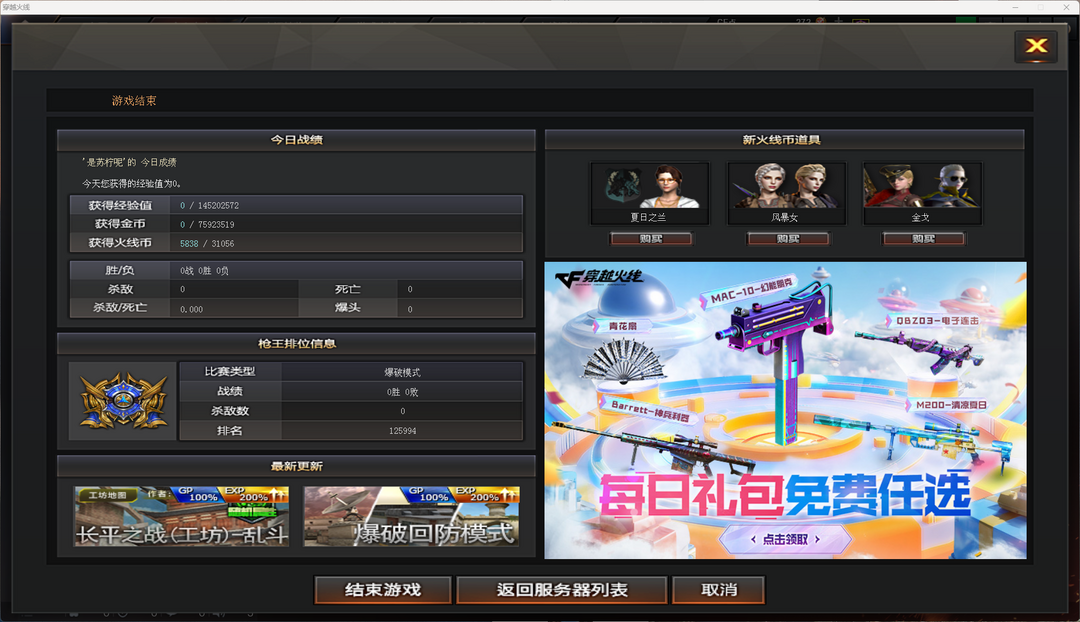Click the experience value 0 / 145202572
The height and width of the screenshot is (622, 1080).
(209, 205)
